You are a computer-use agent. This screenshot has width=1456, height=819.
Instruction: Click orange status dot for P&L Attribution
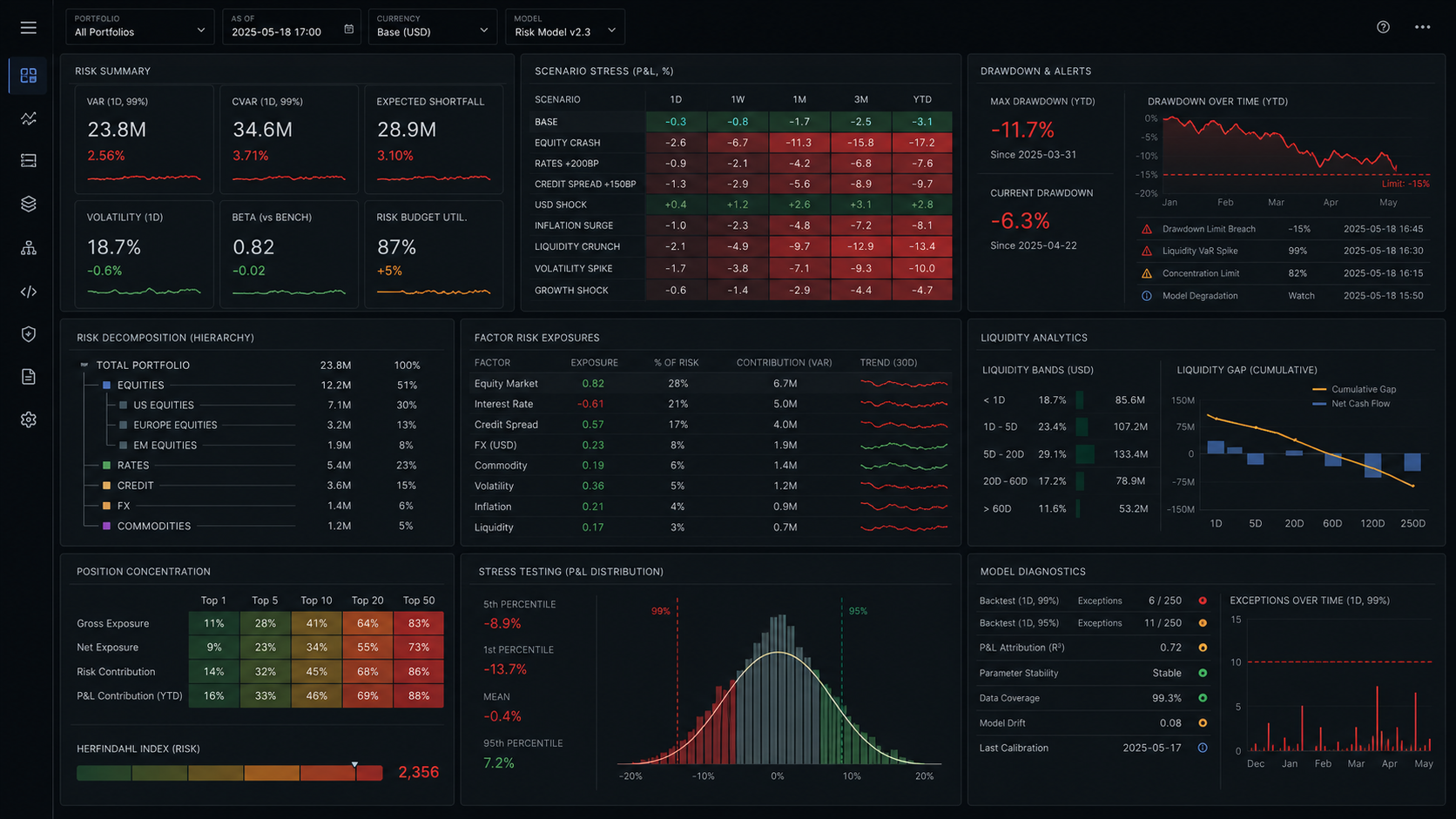[x=1203, y=648]
